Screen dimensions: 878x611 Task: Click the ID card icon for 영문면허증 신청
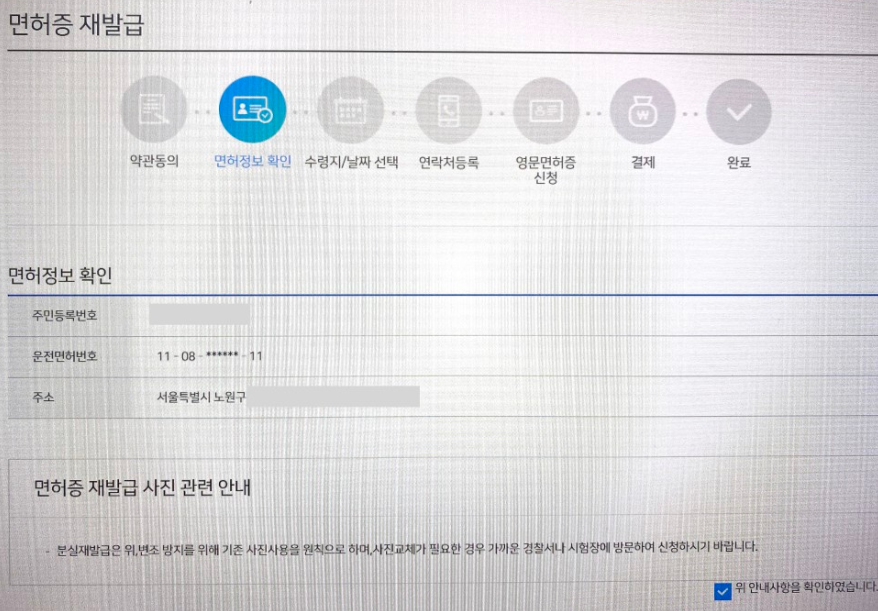pyautogui.click(x=546, y=111)
